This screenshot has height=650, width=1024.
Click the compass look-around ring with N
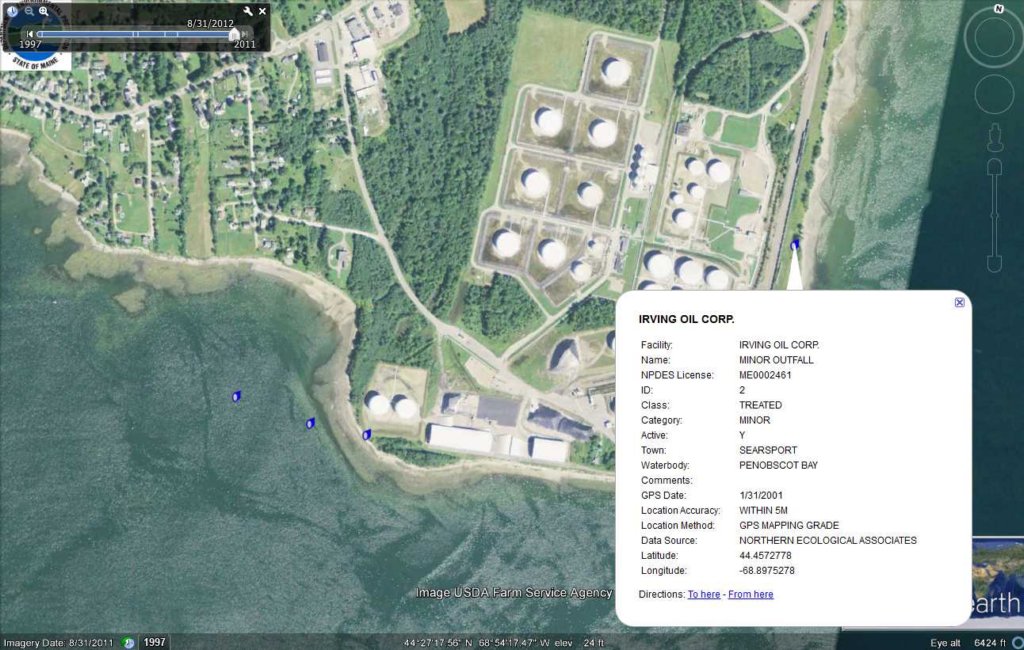[994, 36]
